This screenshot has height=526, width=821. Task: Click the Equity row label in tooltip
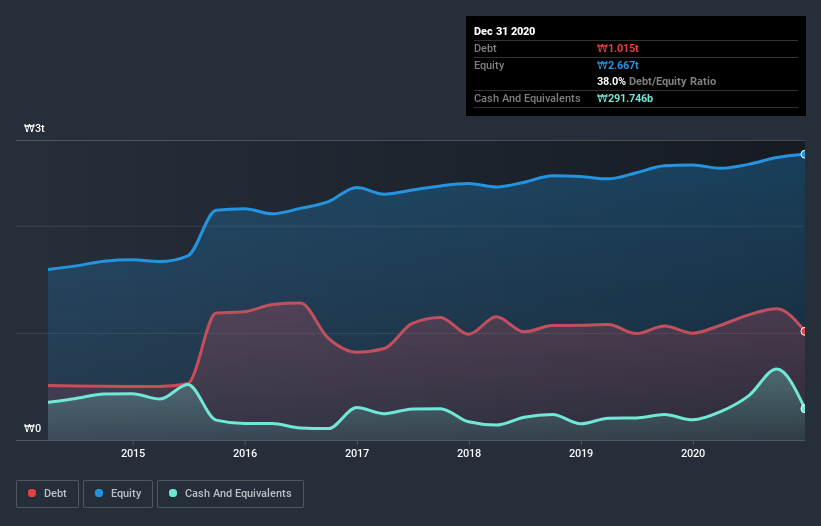(x=489, y=65)
